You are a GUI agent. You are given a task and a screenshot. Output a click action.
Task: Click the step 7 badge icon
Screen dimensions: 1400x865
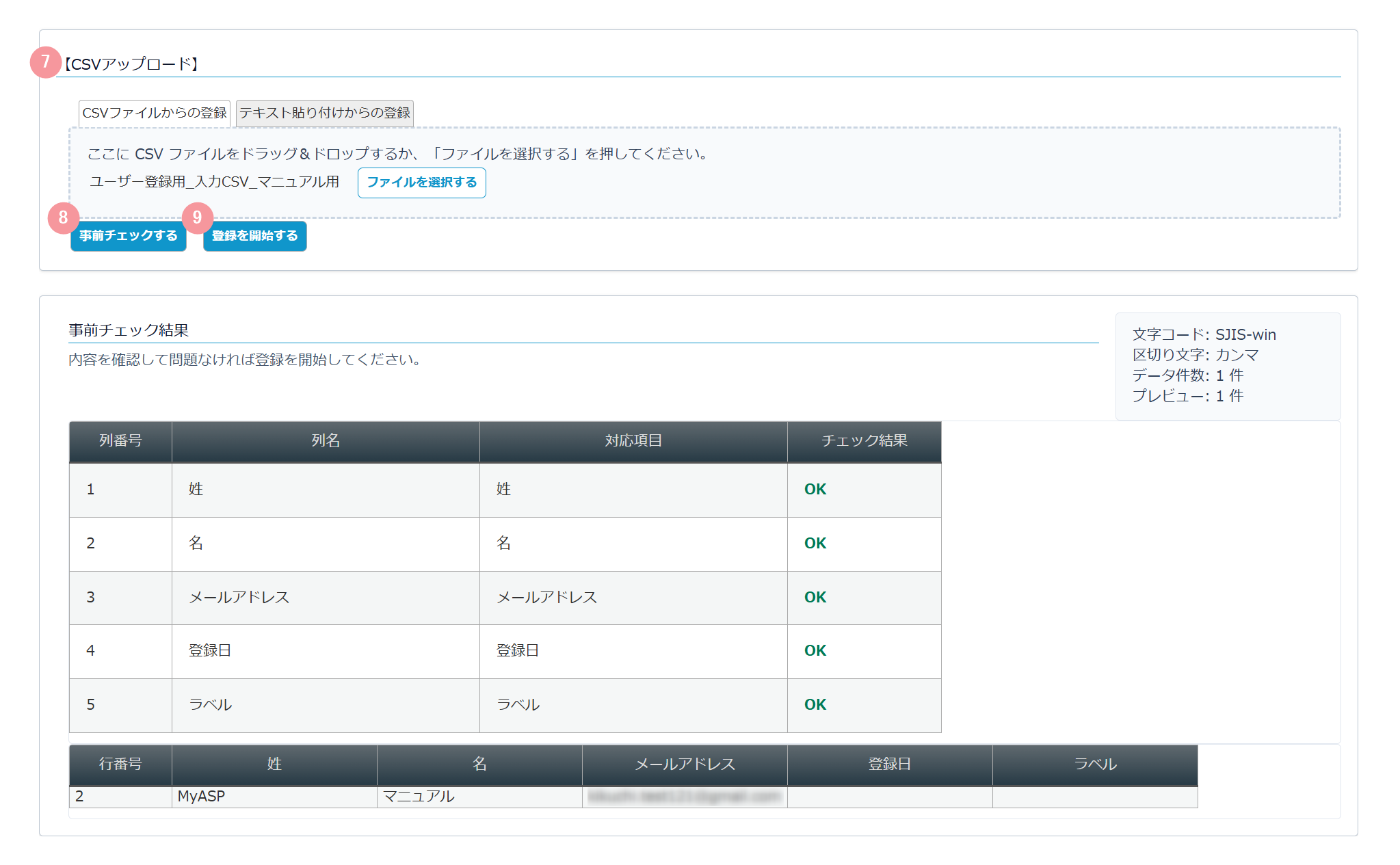pos(45,62)
